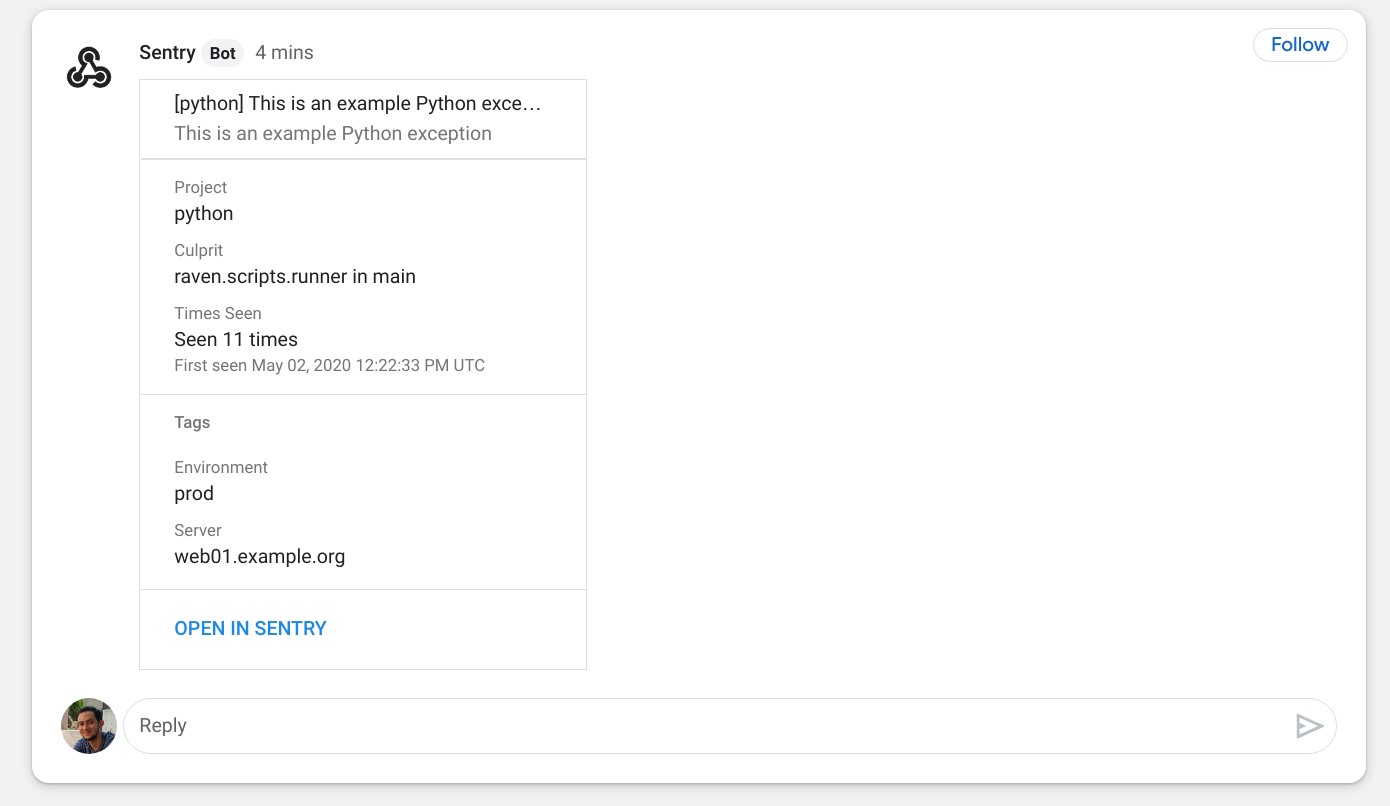
Task: Click the First seen date line
Action: coord(329,365)
